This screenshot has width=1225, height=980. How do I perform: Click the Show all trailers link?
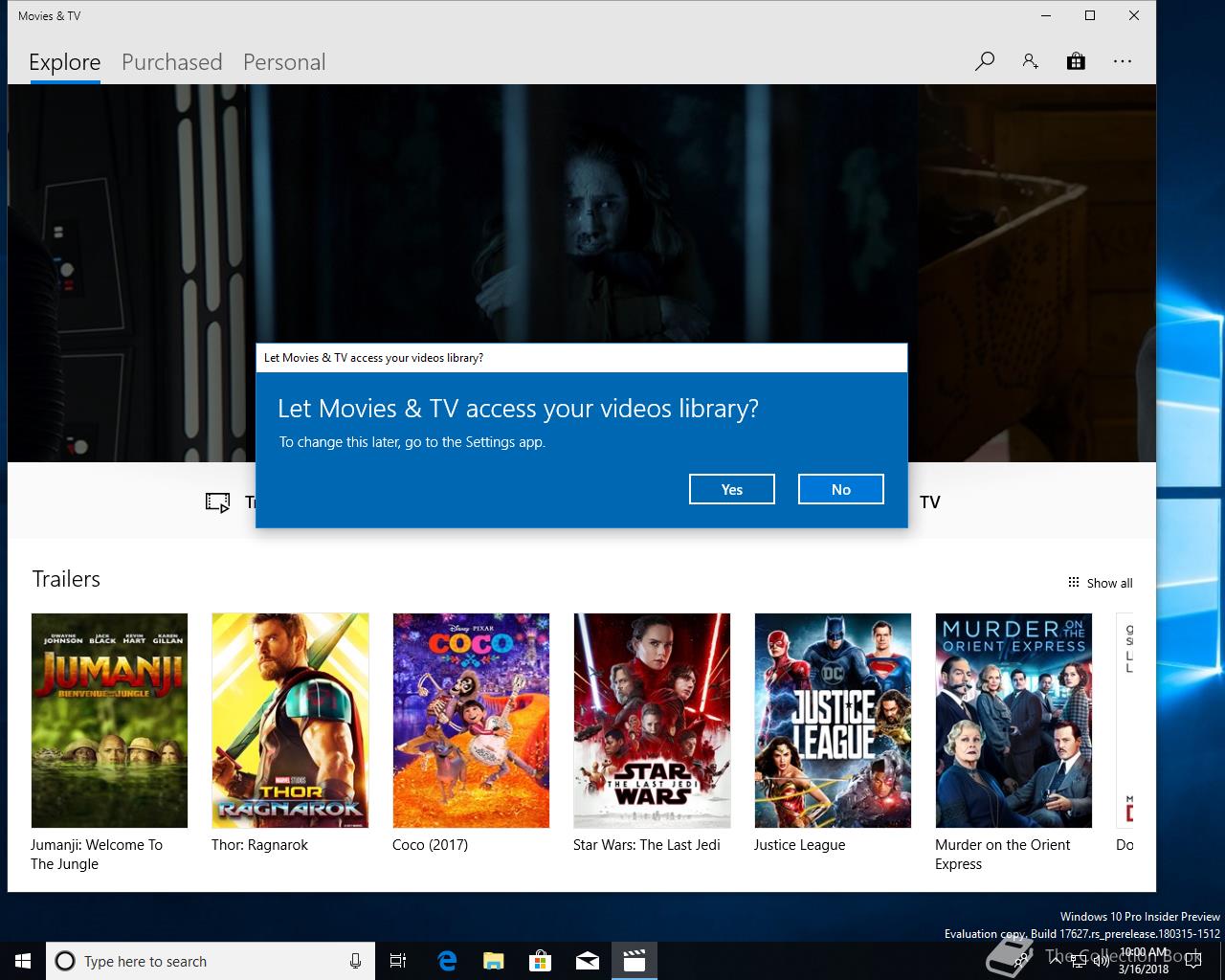(x=1100, y=583)
